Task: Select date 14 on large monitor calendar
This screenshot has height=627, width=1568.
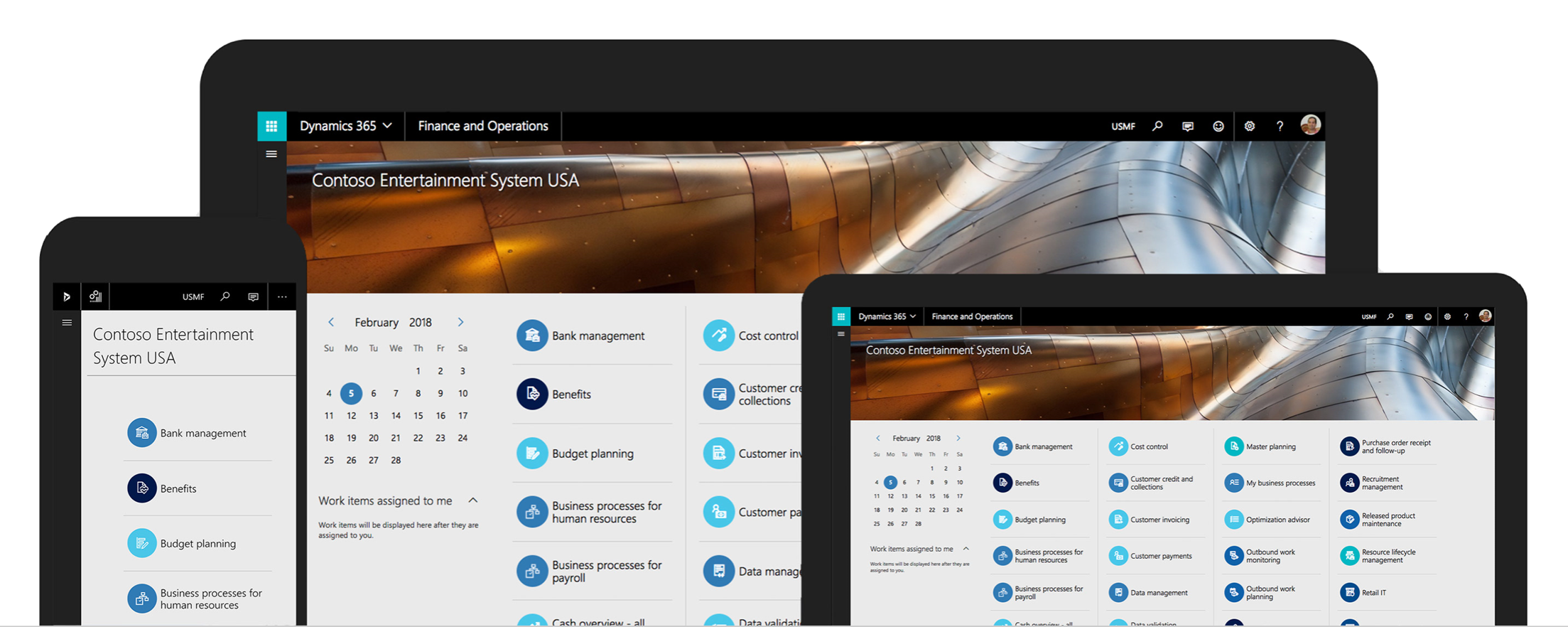Action: [396, 415]
